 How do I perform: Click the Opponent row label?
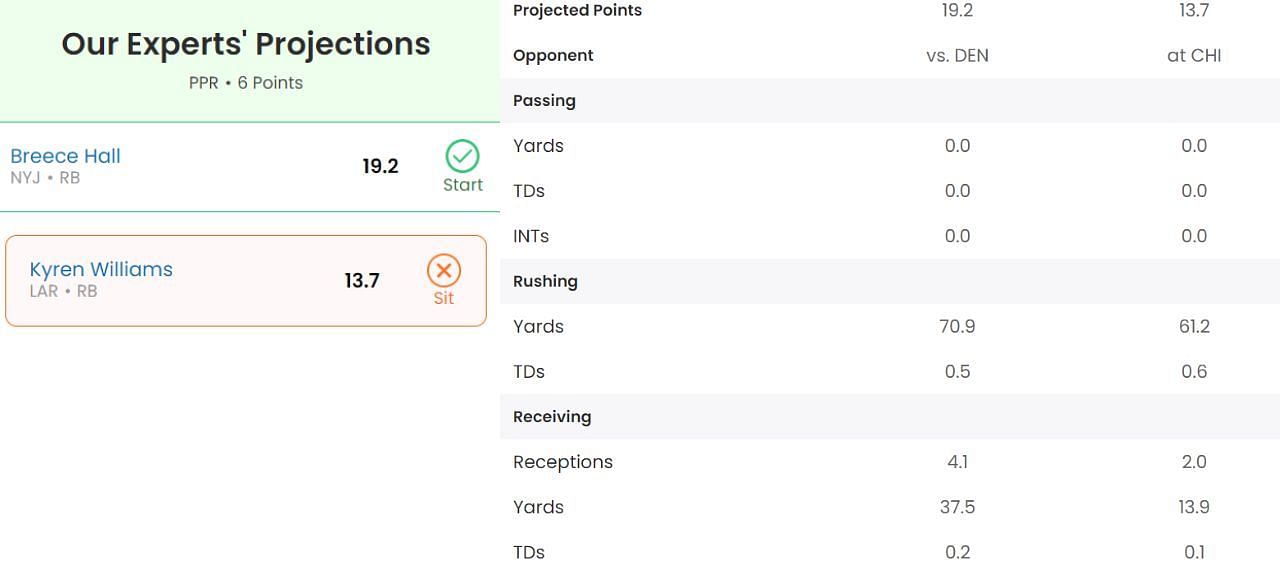[x=553, y=56]
